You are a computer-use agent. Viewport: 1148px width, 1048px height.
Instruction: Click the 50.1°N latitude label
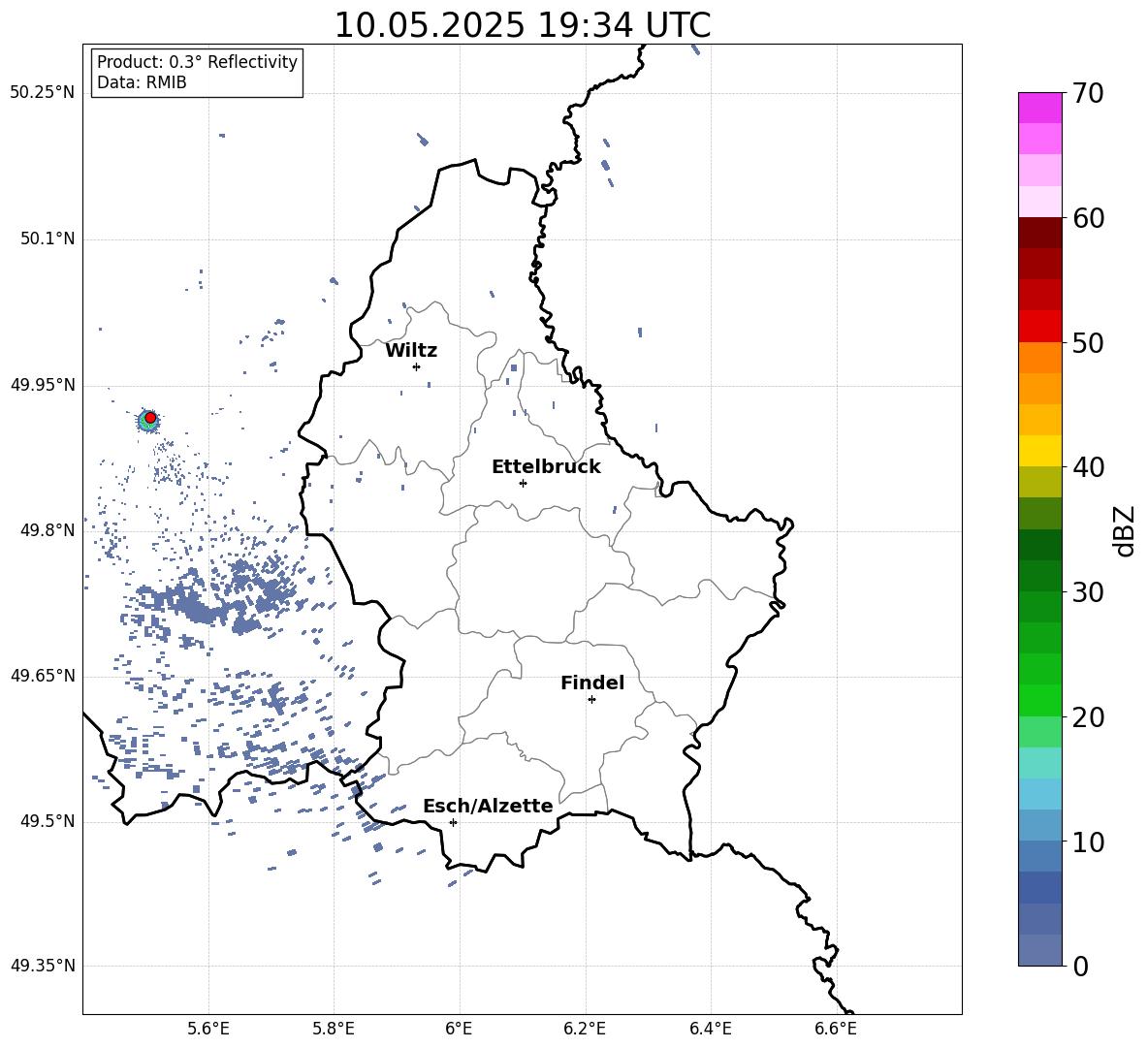click(x=48, y=239)
